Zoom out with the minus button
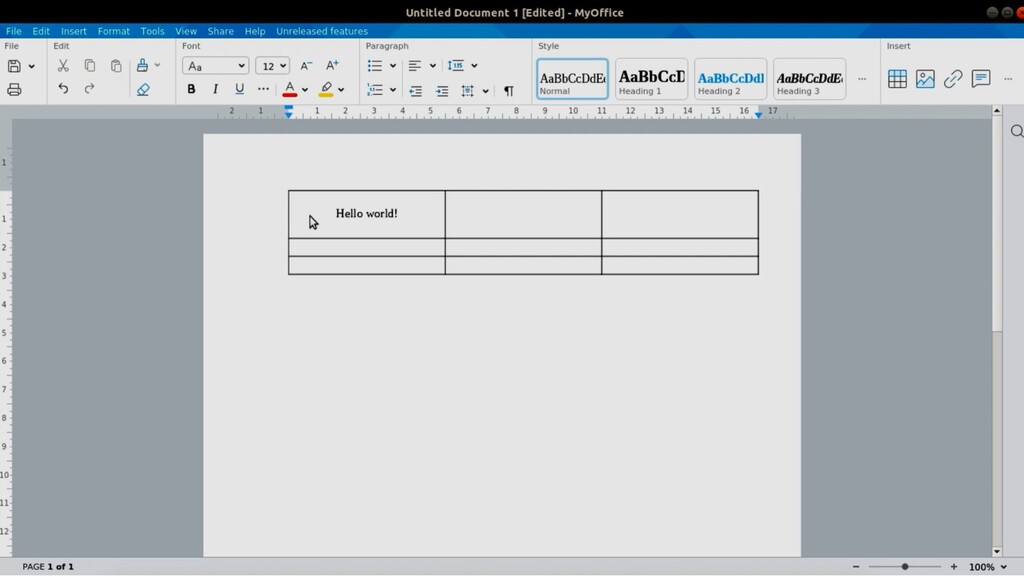 pyautogui.click(x=856, y=567)
